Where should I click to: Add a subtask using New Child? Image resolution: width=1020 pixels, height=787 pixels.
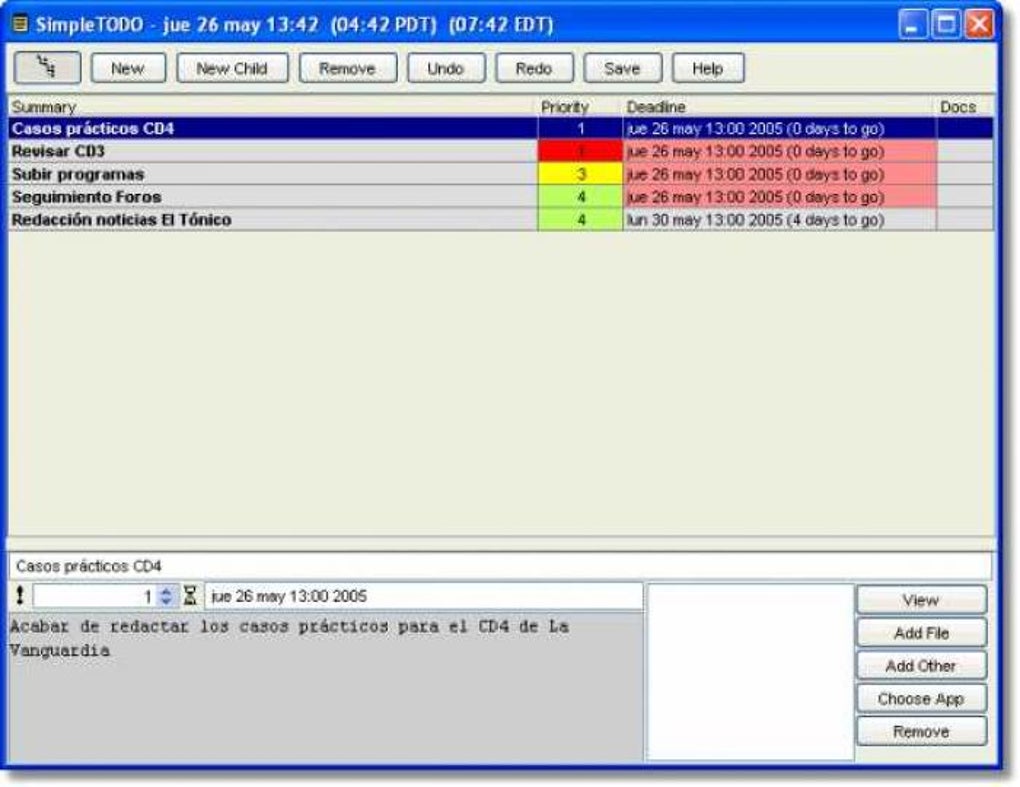[x=232, y=68]
